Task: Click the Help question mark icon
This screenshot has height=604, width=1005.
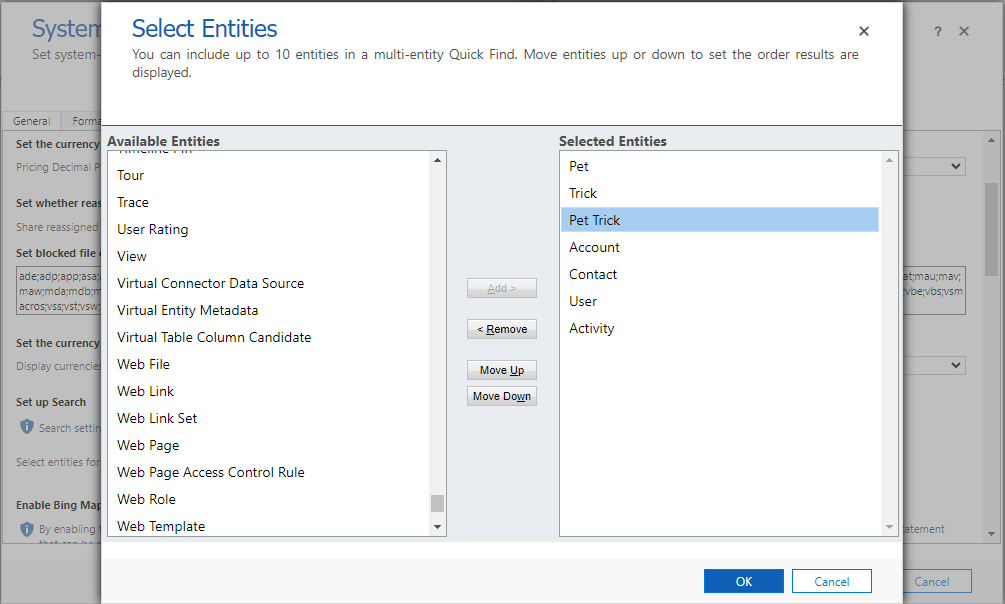Action: pos(937,31)
